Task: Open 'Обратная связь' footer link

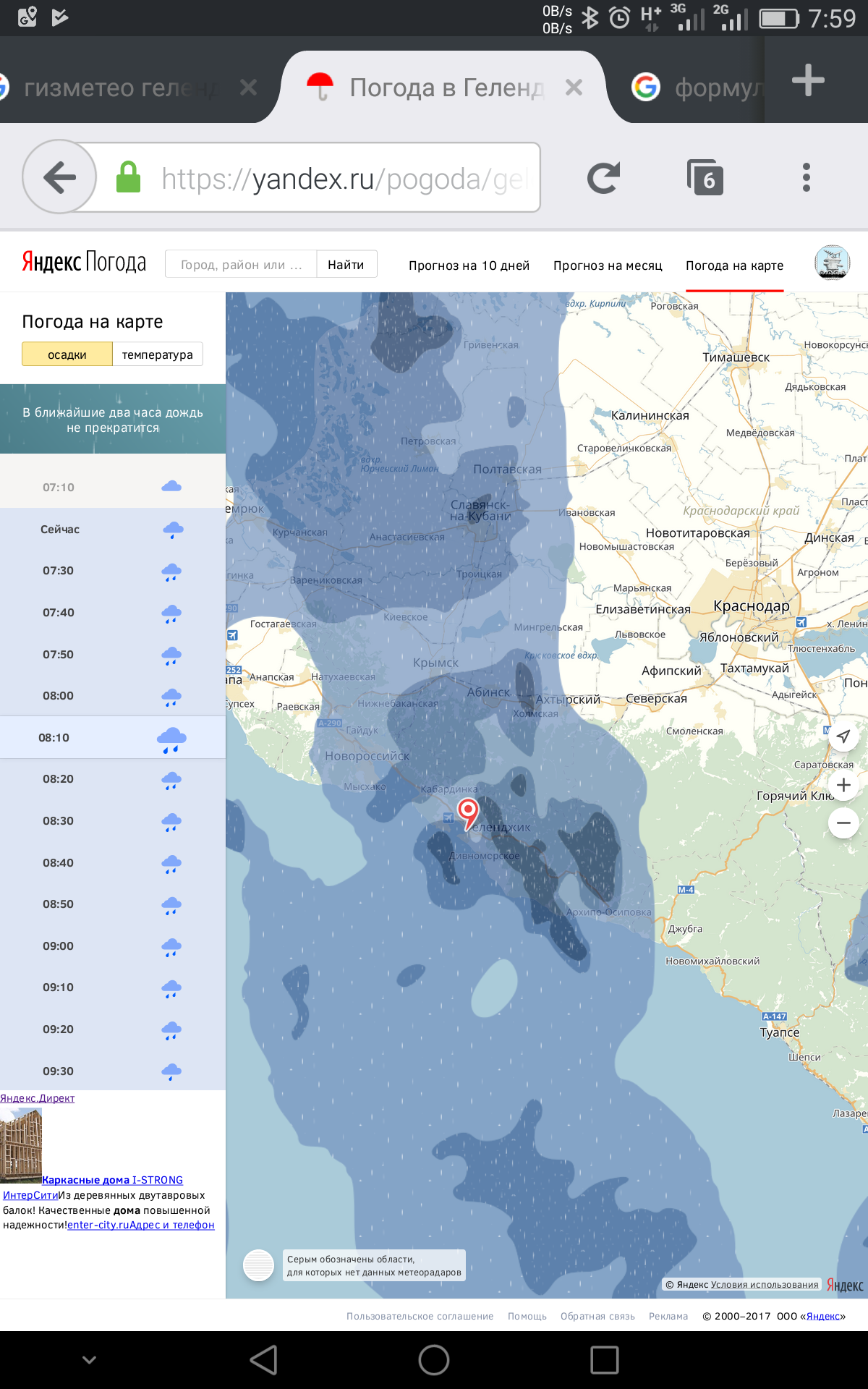Action: [597, 1316]
